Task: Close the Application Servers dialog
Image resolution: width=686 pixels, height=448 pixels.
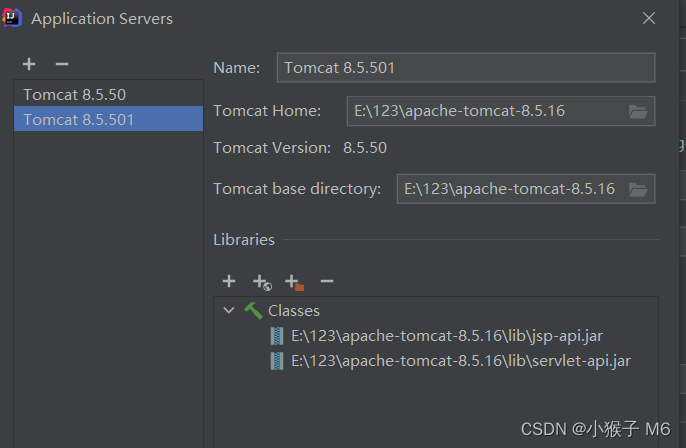Action: tap(649, 18)
